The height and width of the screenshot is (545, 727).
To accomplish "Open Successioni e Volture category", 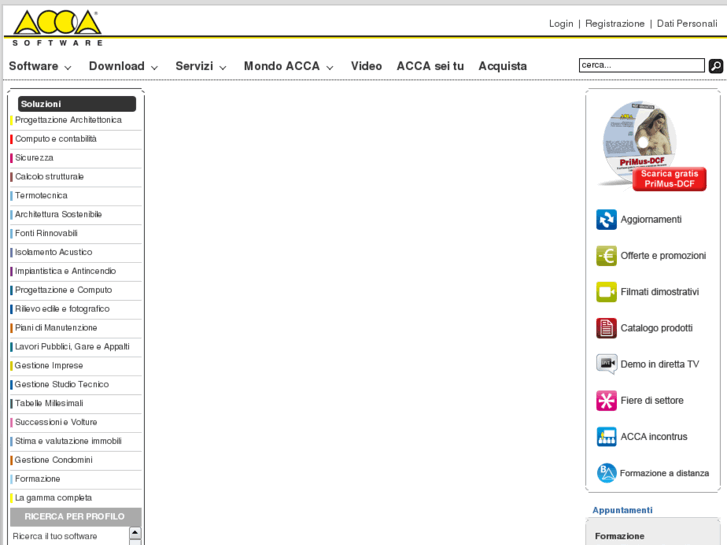I will [x=56, y=422].
